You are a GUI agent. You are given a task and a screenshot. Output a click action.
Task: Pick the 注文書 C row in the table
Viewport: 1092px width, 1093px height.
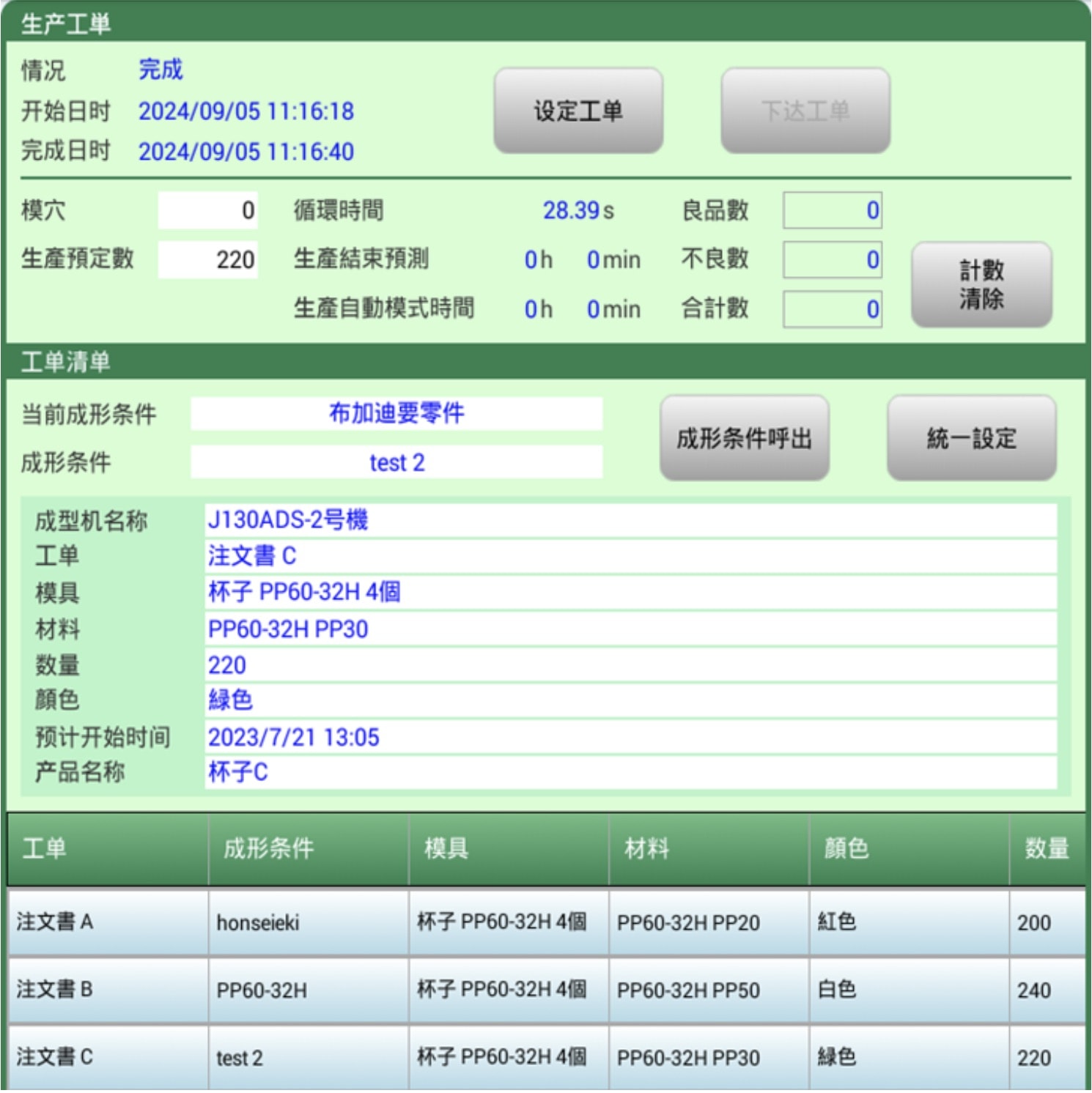(x=546, y=1057)
